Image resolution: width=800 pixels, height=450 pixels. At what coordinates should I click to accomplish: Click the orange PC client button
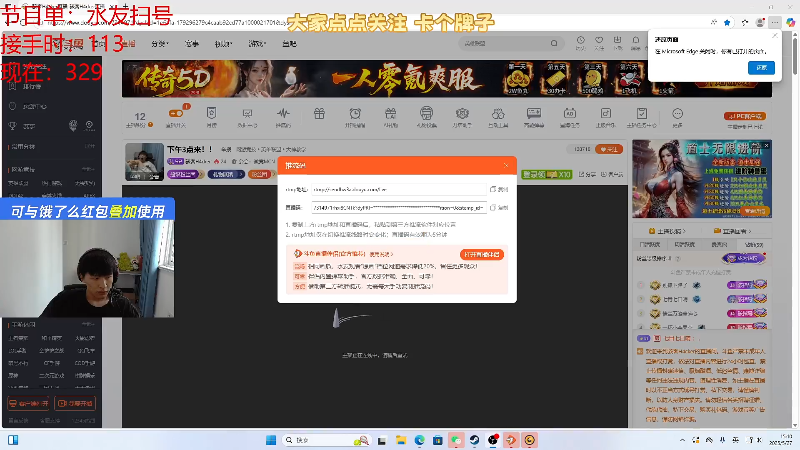745,116
